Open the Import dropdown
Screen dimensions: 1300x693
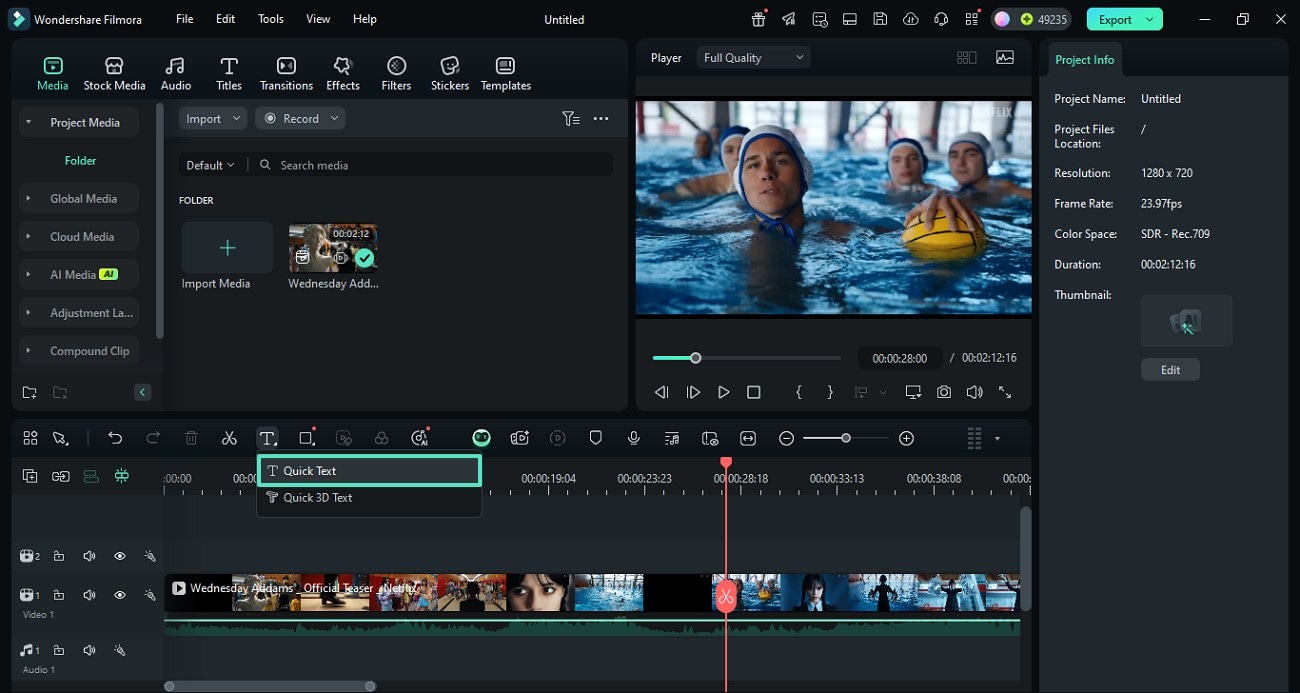point(213,118)
